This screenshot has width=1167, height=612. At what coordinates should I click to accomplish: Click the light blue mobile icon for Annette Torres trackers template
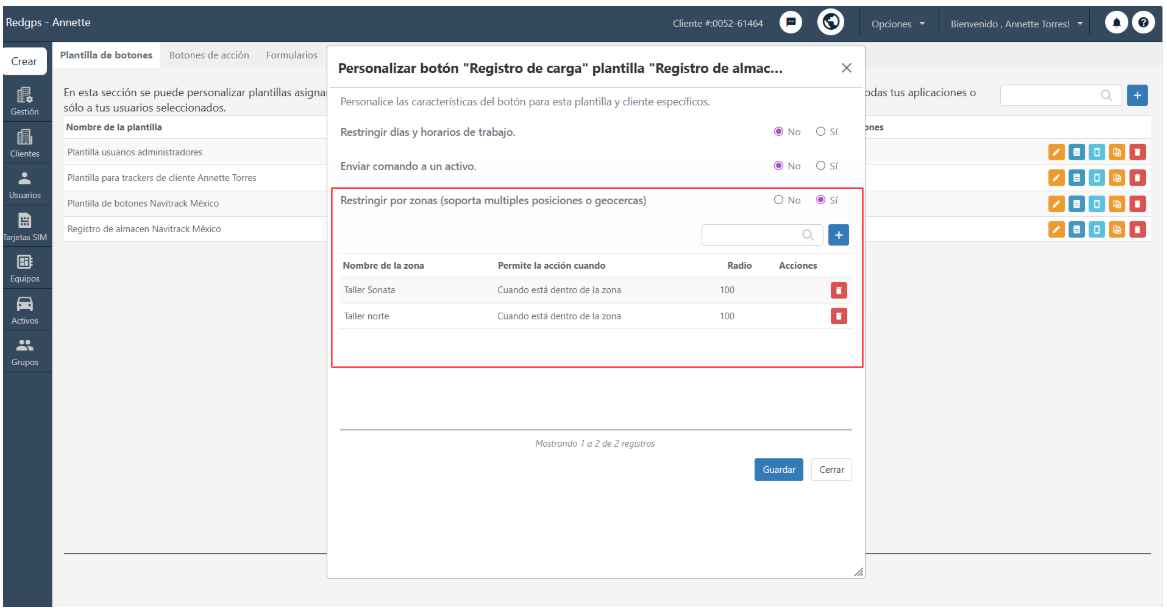tap(1097, 178)
